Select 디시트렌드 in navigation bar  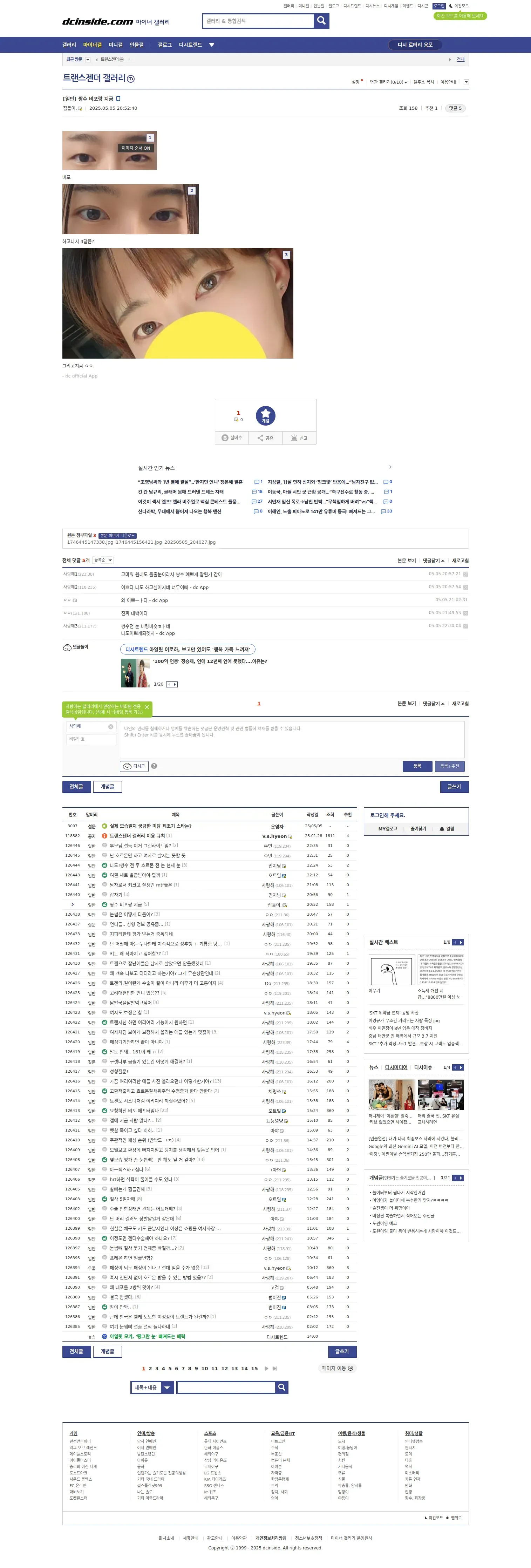click(191, 45)
